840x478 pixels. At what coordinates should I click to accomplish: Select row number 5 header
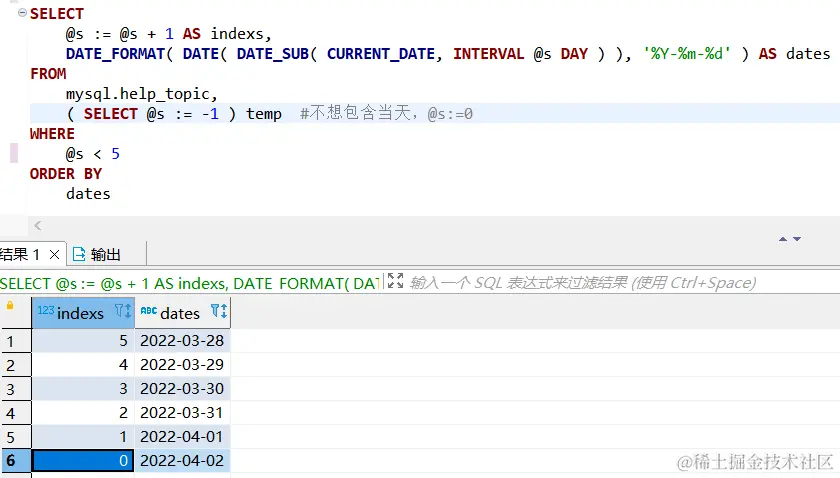pyautogui.click(x=16, y=437)
